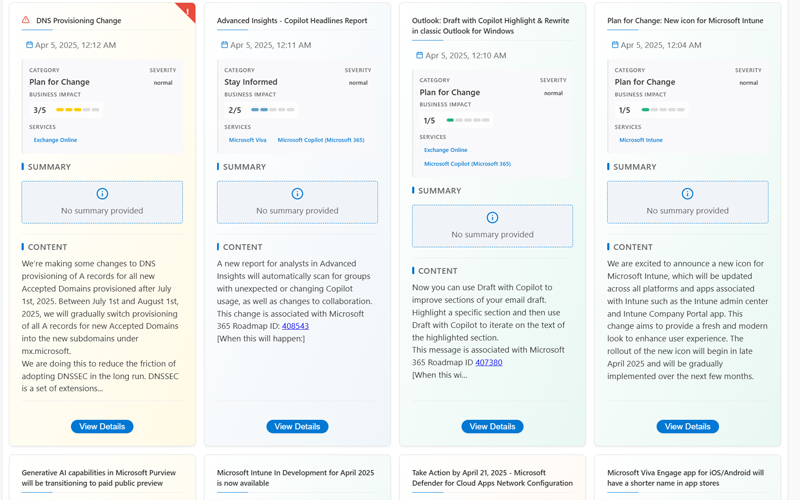The height and width of the screenshot is (500, 800).
Task: Click the green 1/5 impact bar on Intune card
Action: coord(663,110)
